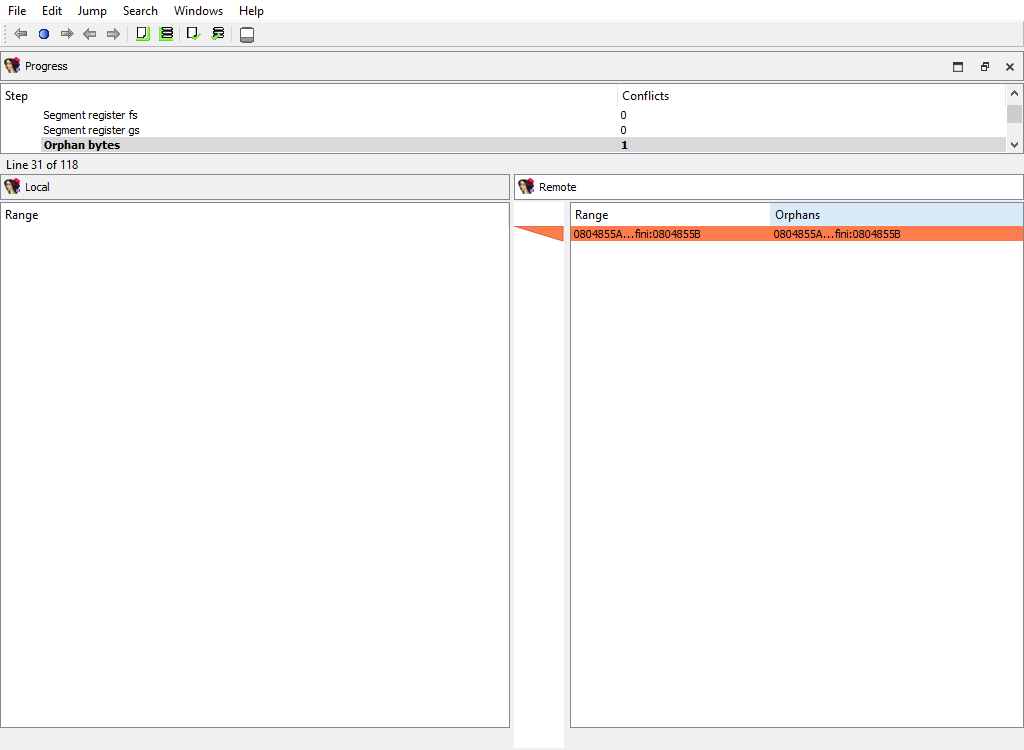Open the Jump menu
Image resolution: width=1024 pixels, height=750 pixels.
click(x=92, y=11)
